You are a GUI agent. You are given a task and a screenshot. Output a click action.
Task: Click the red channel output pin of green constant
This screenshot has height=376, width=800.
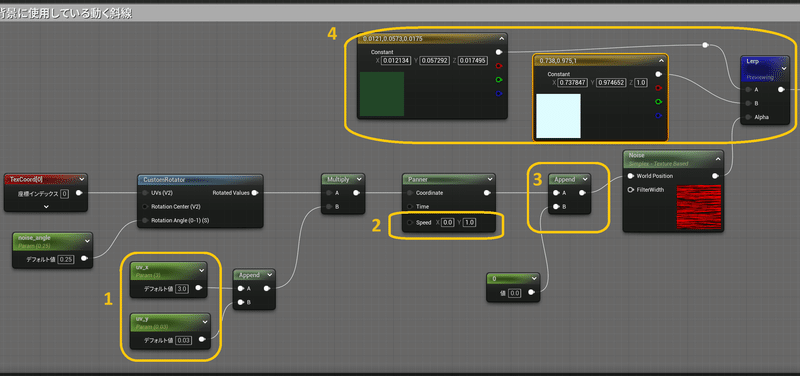pos(498,66)
